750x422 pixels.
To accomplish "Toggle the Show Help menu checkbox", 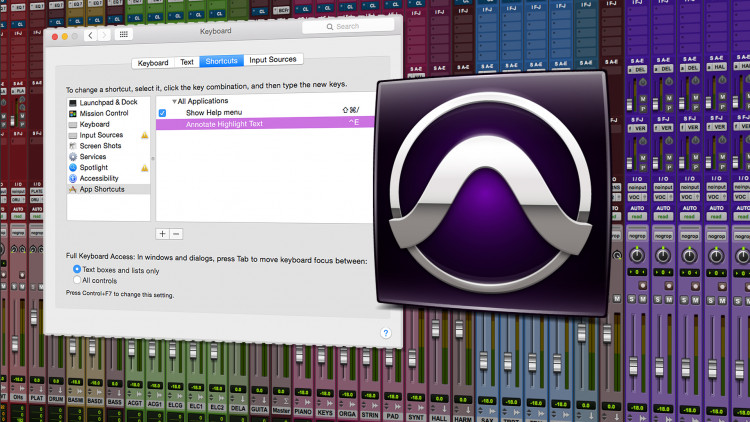I will click(163, 113).
